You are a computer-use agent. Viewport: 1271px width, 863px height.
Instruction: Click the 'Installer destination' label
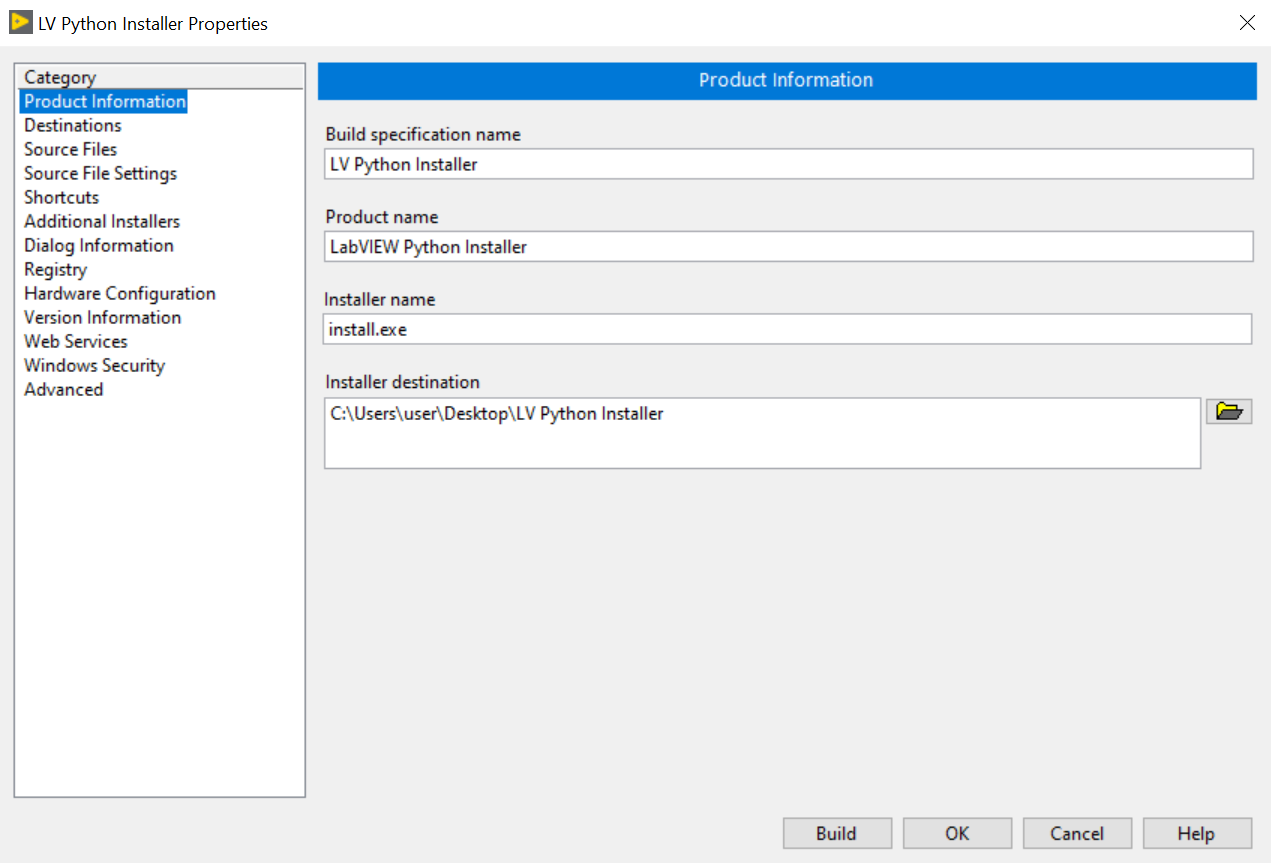point(403,382)
